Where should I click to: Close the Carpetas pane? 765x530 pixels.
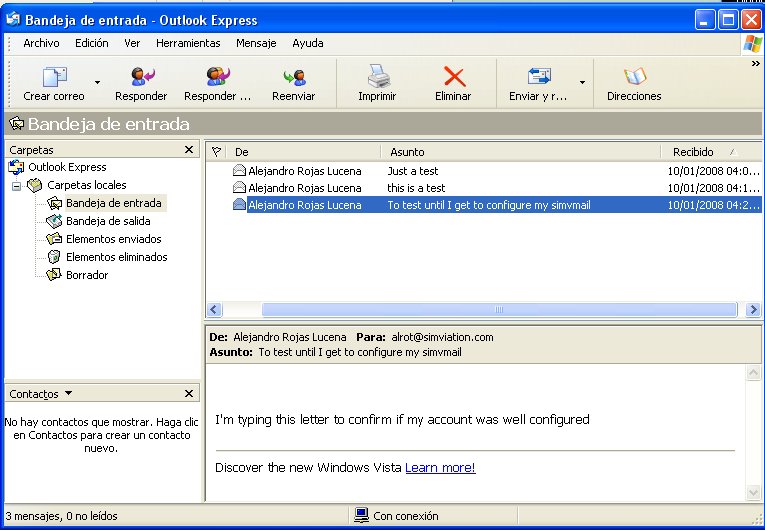pos(189,150)
